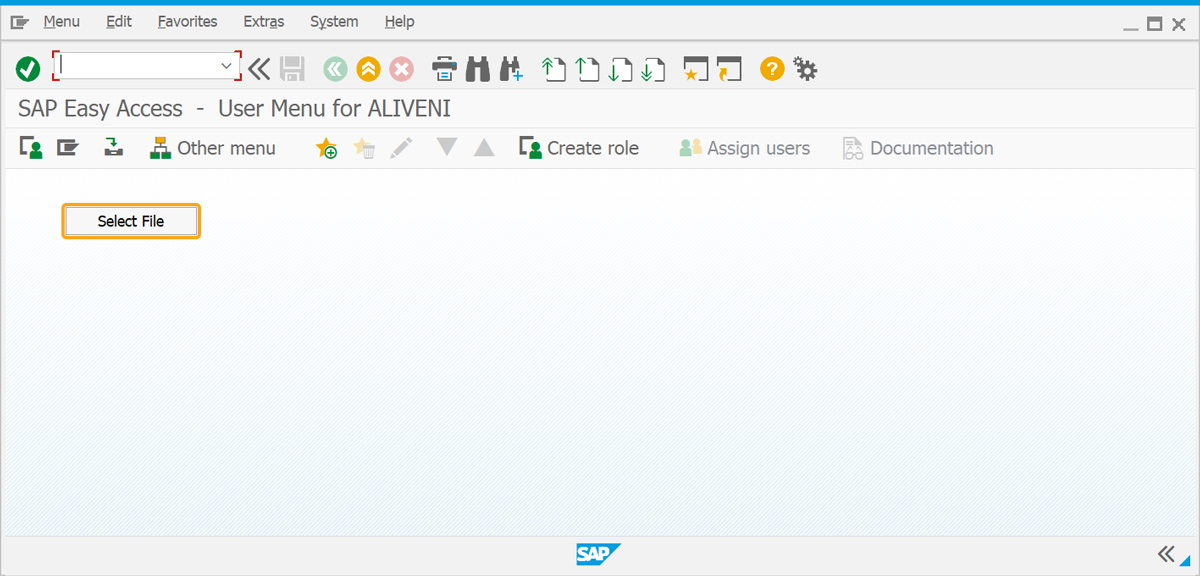Click the green Back arrow icon
The width and height of the screenshot is (1200, 576).
pos(335,68)
